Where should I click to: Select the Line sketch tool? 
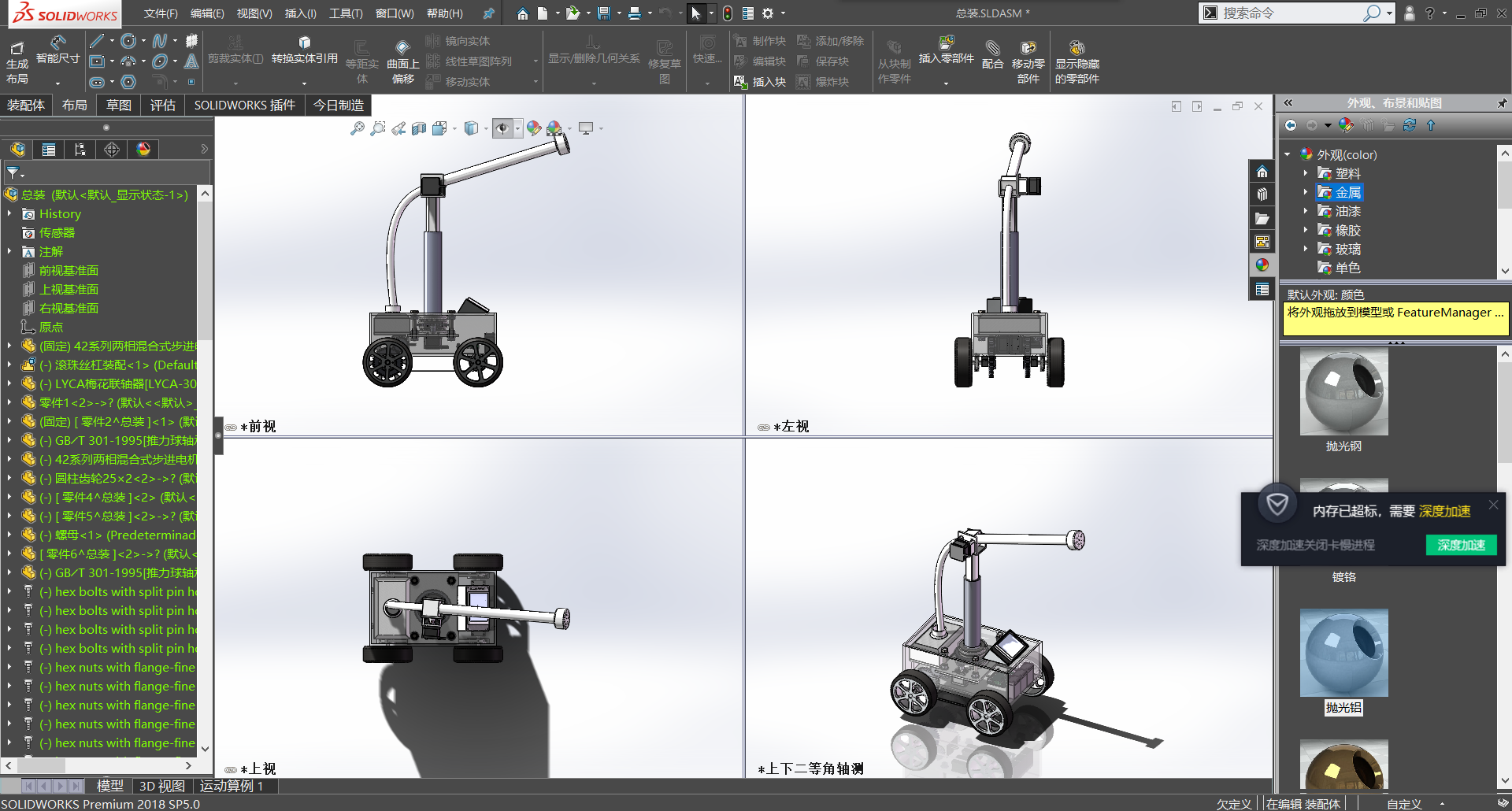click(x=97, y=41)
